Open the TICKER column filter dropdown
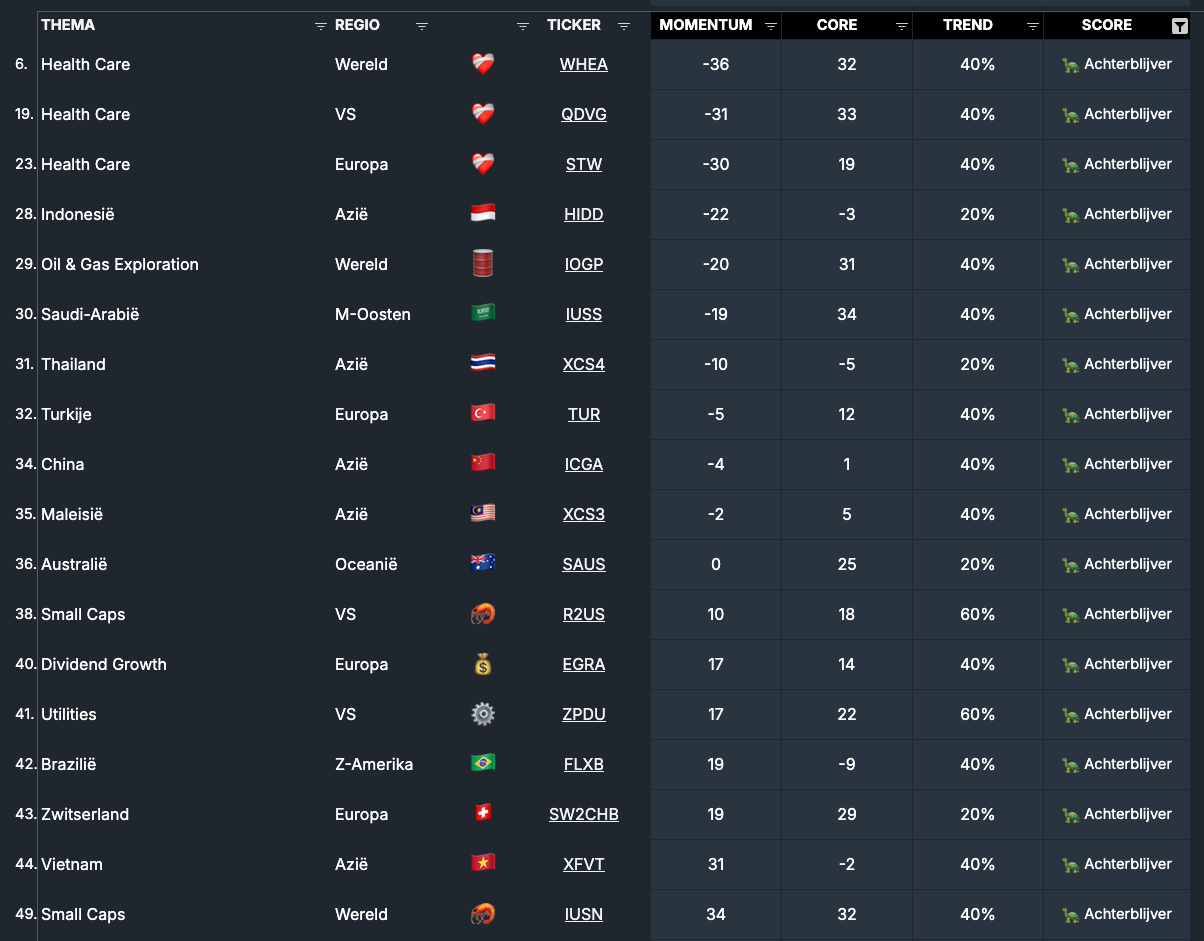Viewport: 1204px width, 941px height. 624,27
